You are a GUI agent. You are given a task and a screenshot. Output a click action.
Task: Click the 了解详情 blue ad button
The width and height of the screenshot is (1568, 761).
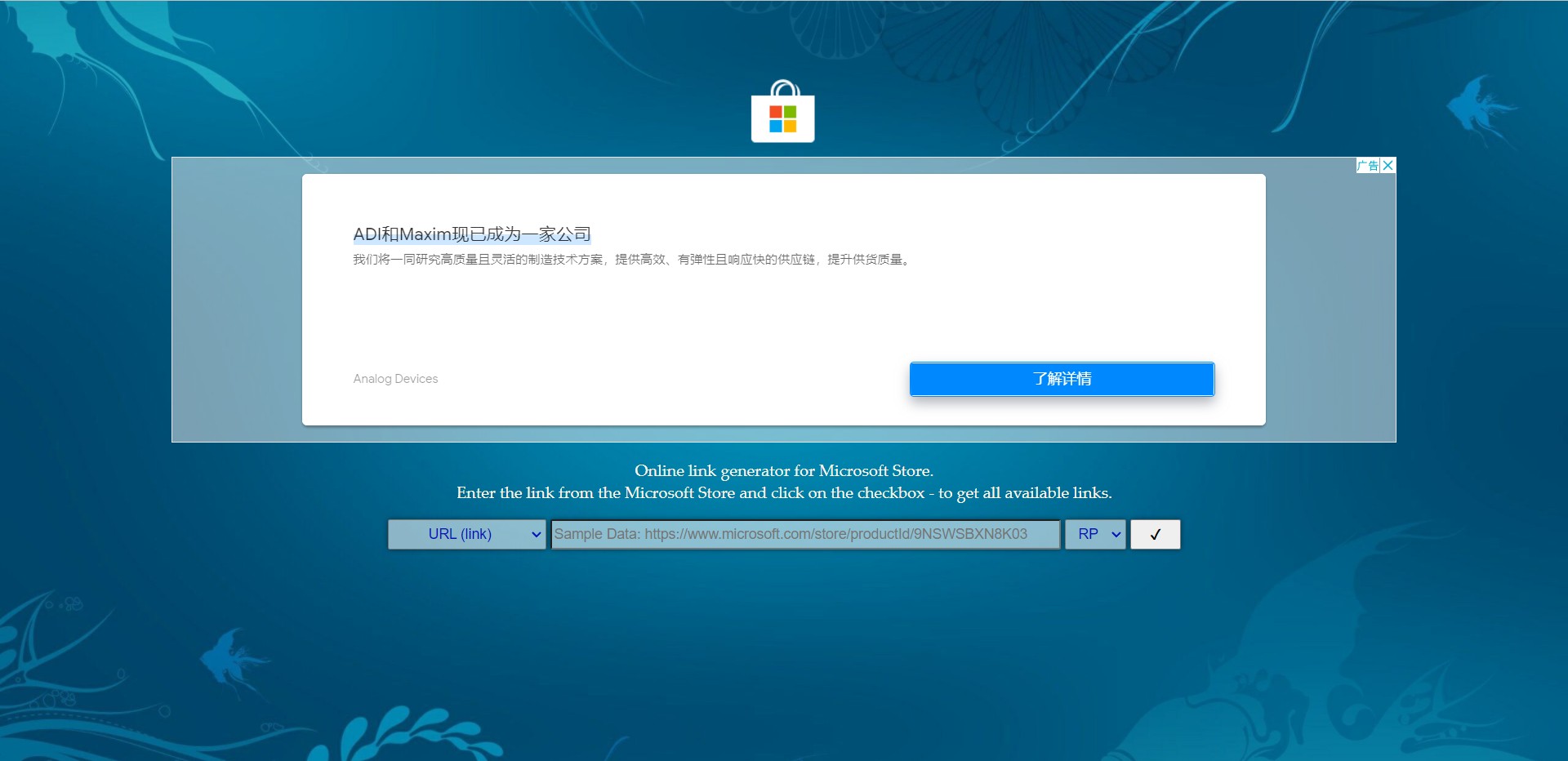click(1062, 379)
